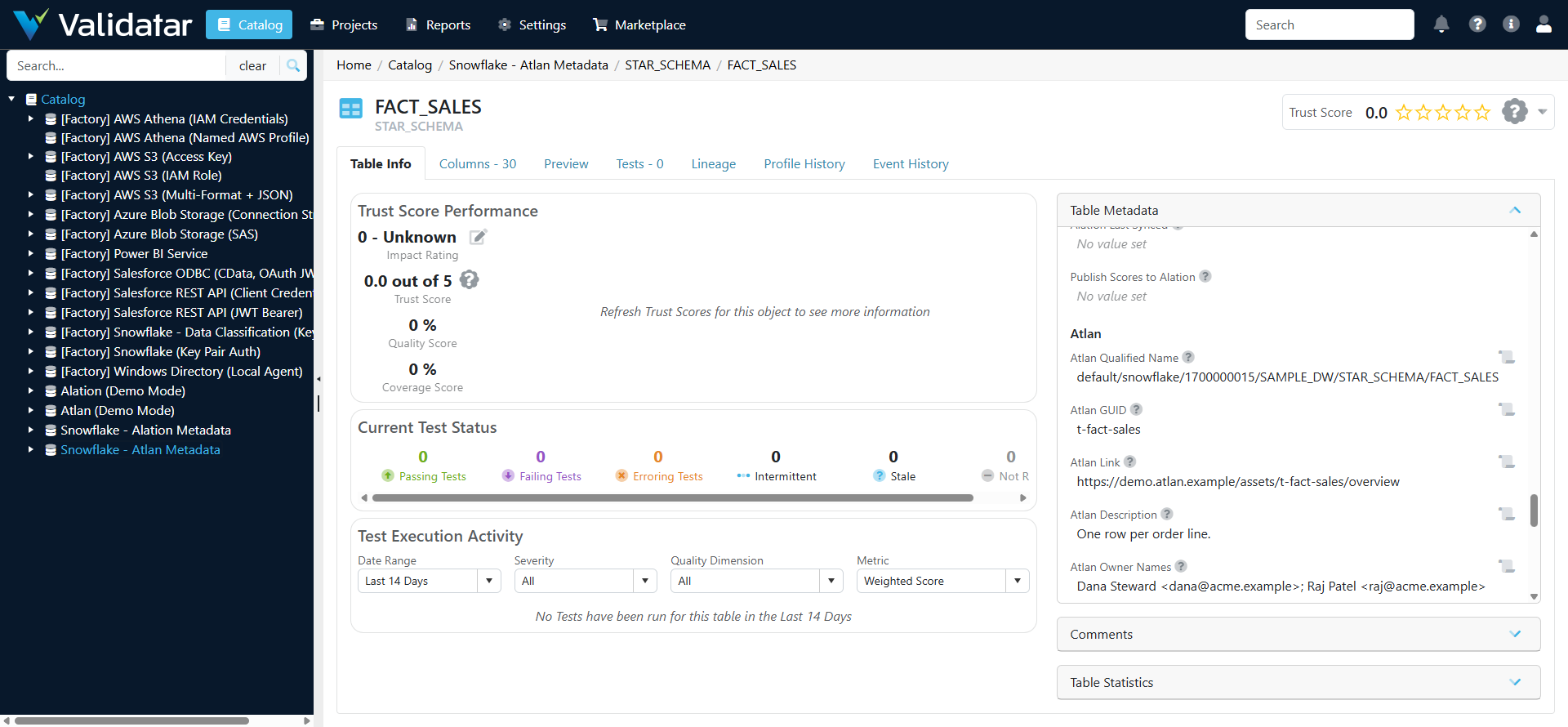Open the help question mark icon in header
1568x727 pixels.
(1477, 25)
